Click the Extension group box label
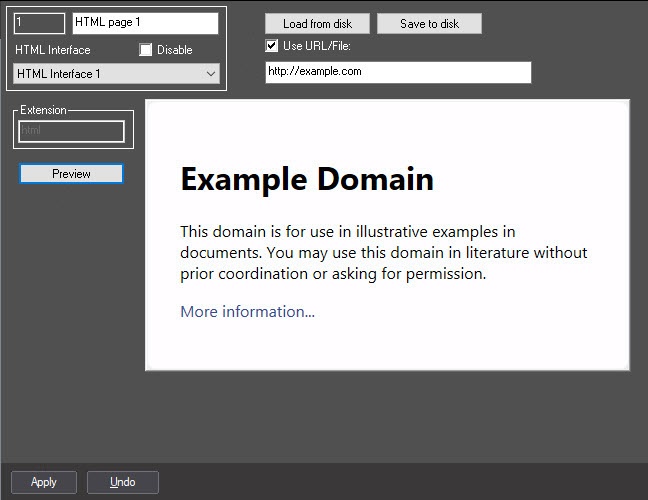The image size is (648, 500). click(x=43, y=110)
